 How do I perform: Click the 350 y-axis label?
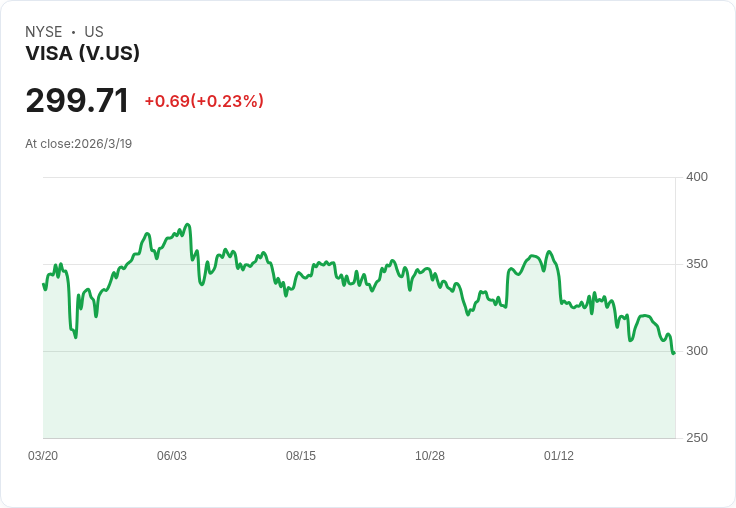point(696,264)
